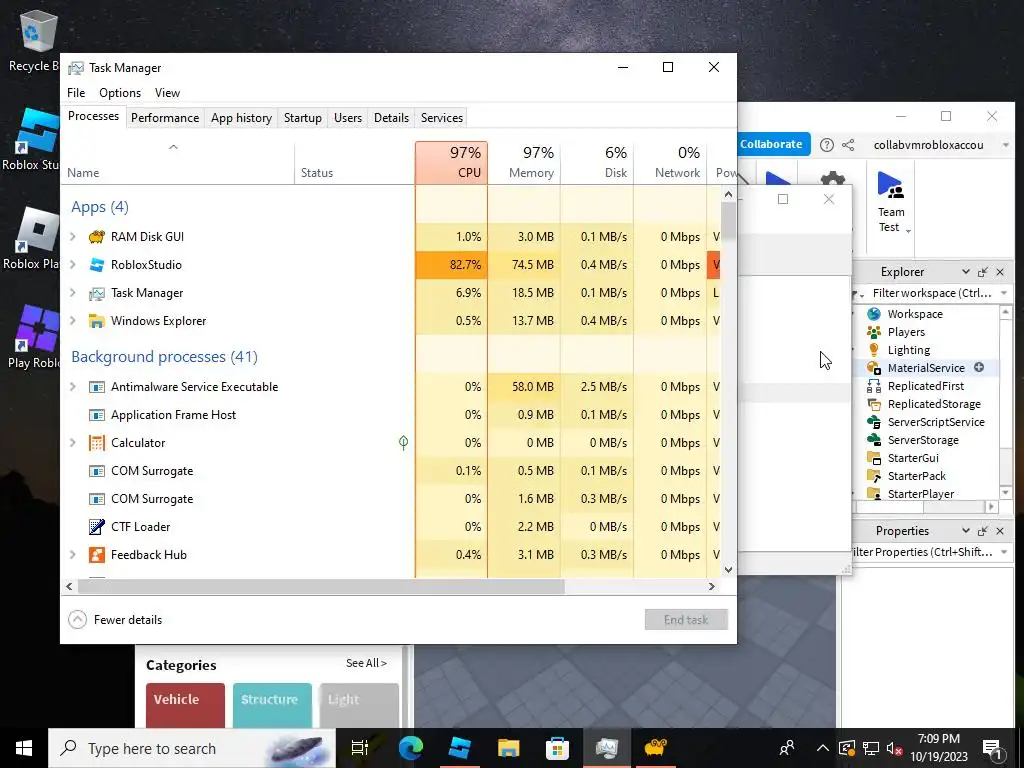The image size is (1024, 768).
Task: Click Fewer details toggle
Action: point(116,620)
